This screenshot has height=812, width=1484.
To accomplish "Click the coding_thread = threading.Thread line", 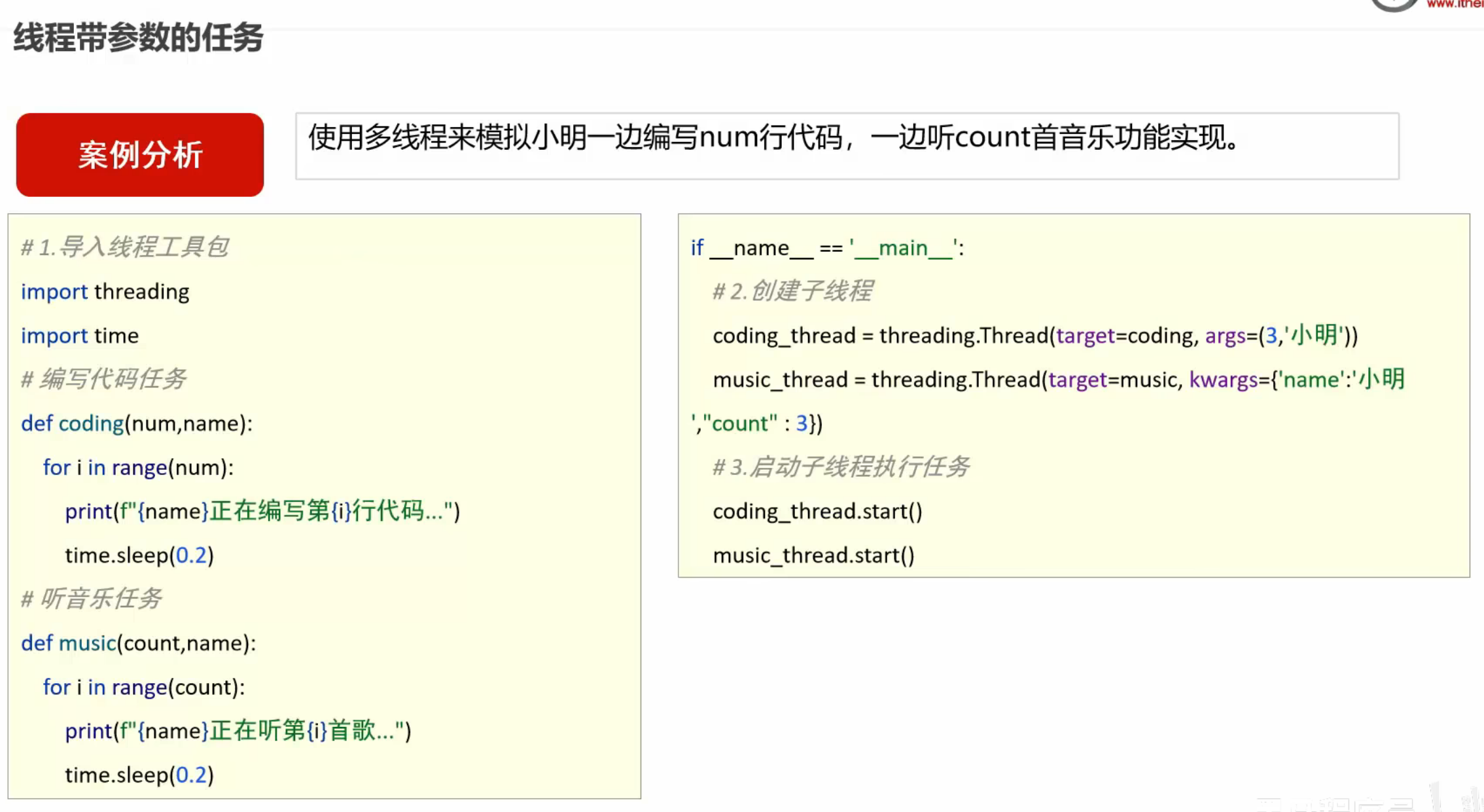I will (1034, 336).
